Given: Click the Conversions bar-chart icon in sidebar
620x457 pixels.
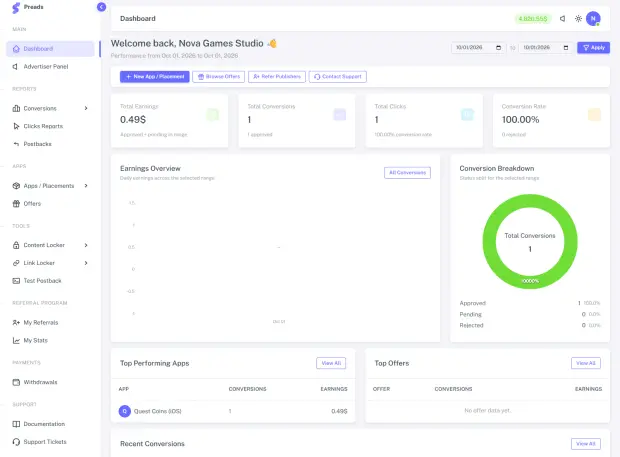Looking at the screenshot, I should click(16, 108).
